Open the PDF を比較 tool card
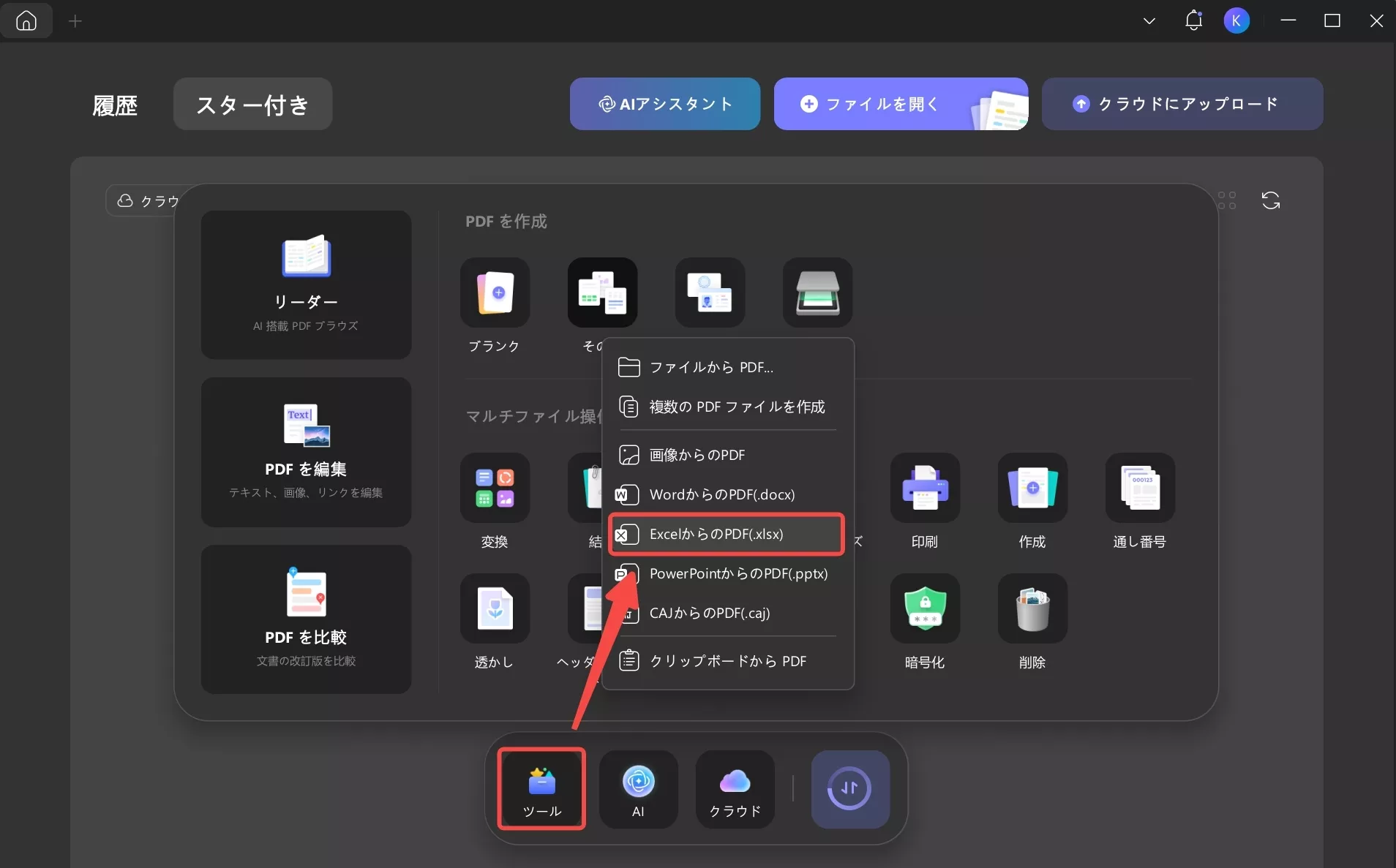The image size is (1396, 868). (x=306, y=619)
